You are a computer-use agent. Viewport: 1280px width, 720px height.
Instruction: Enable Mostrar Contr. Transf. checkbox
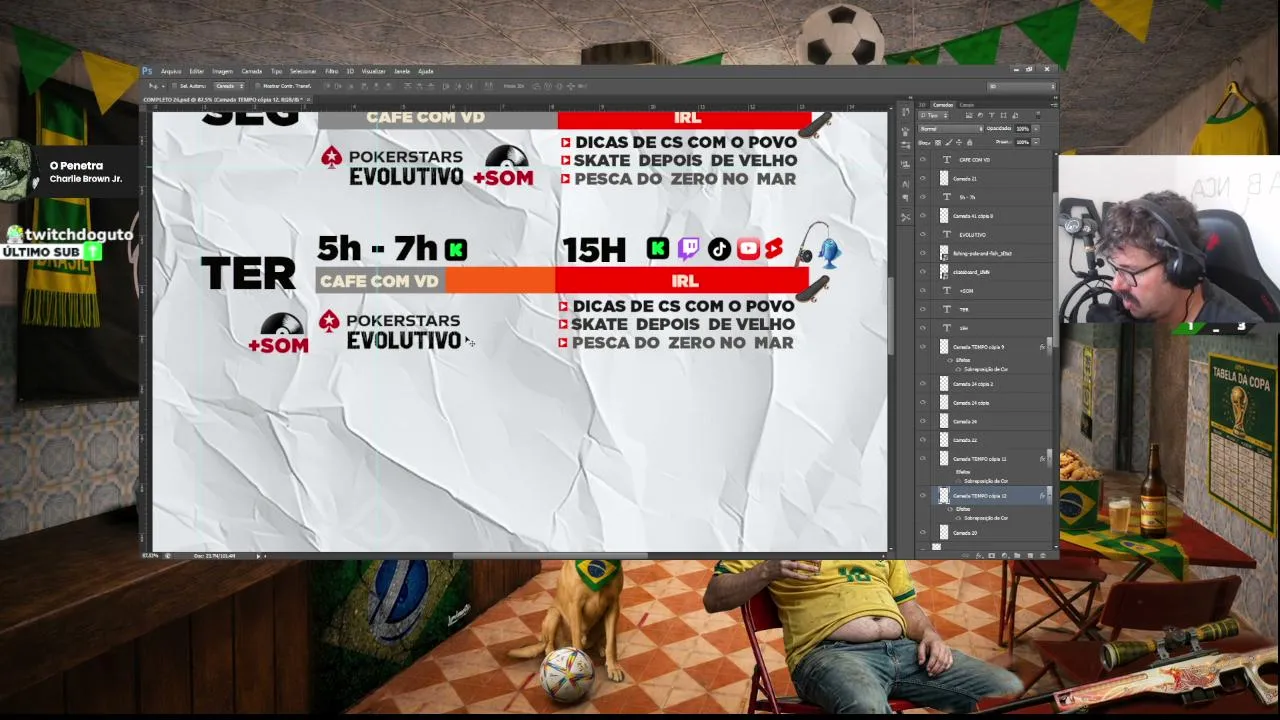pyautogui.click(x=257, y=86)
